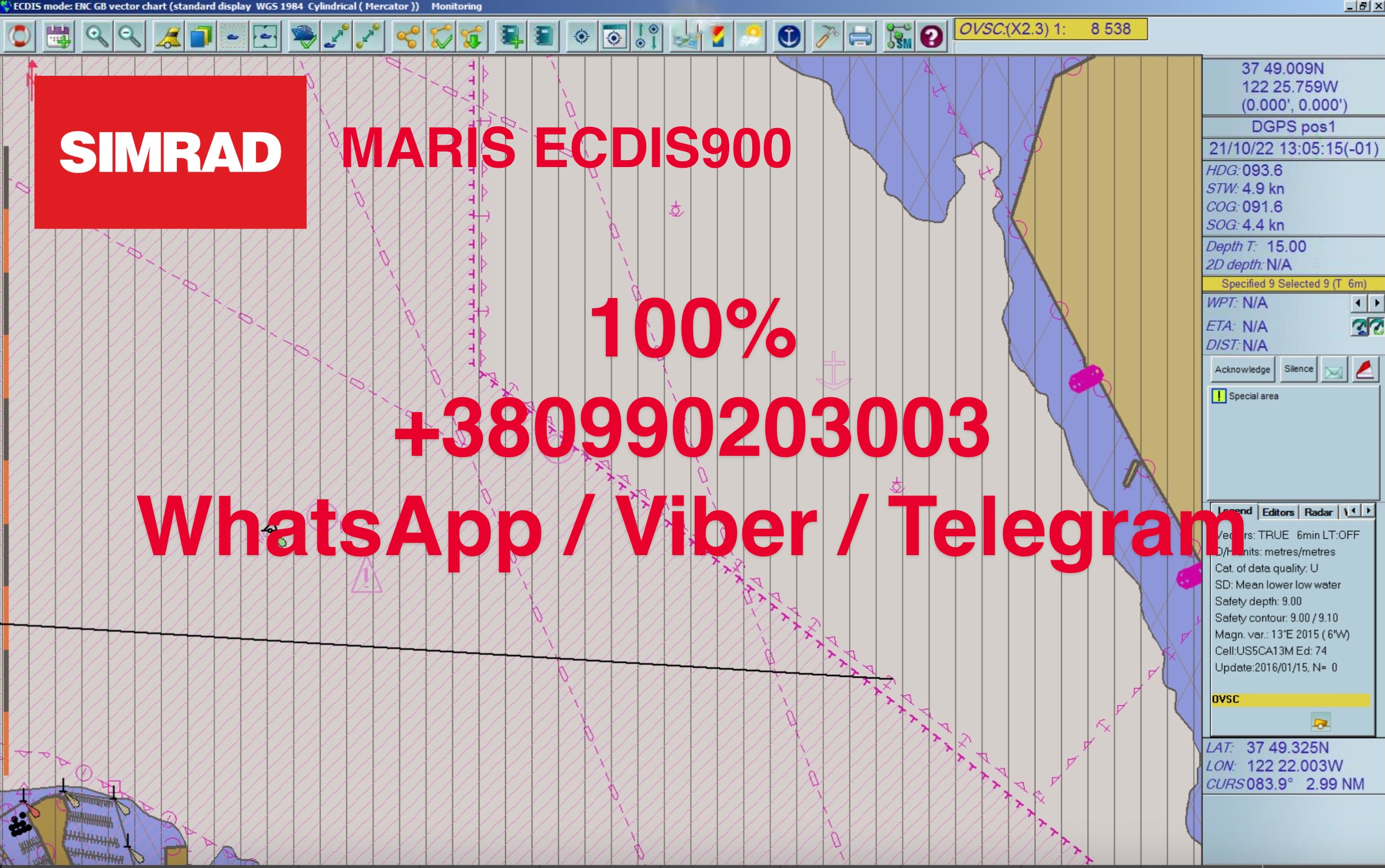
Task: Click the red book icon beside Silence
Action: [1365, 370]
